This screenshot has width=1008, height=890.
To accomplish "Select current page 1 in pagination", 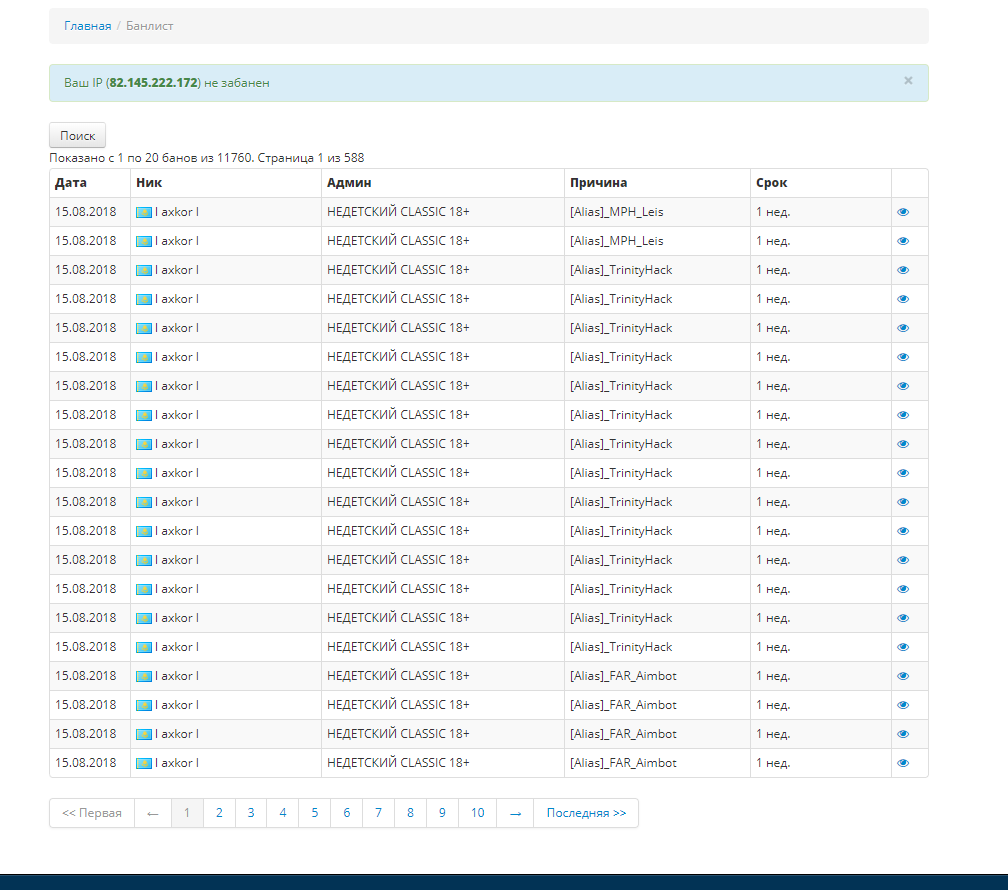I will [187, 813].
